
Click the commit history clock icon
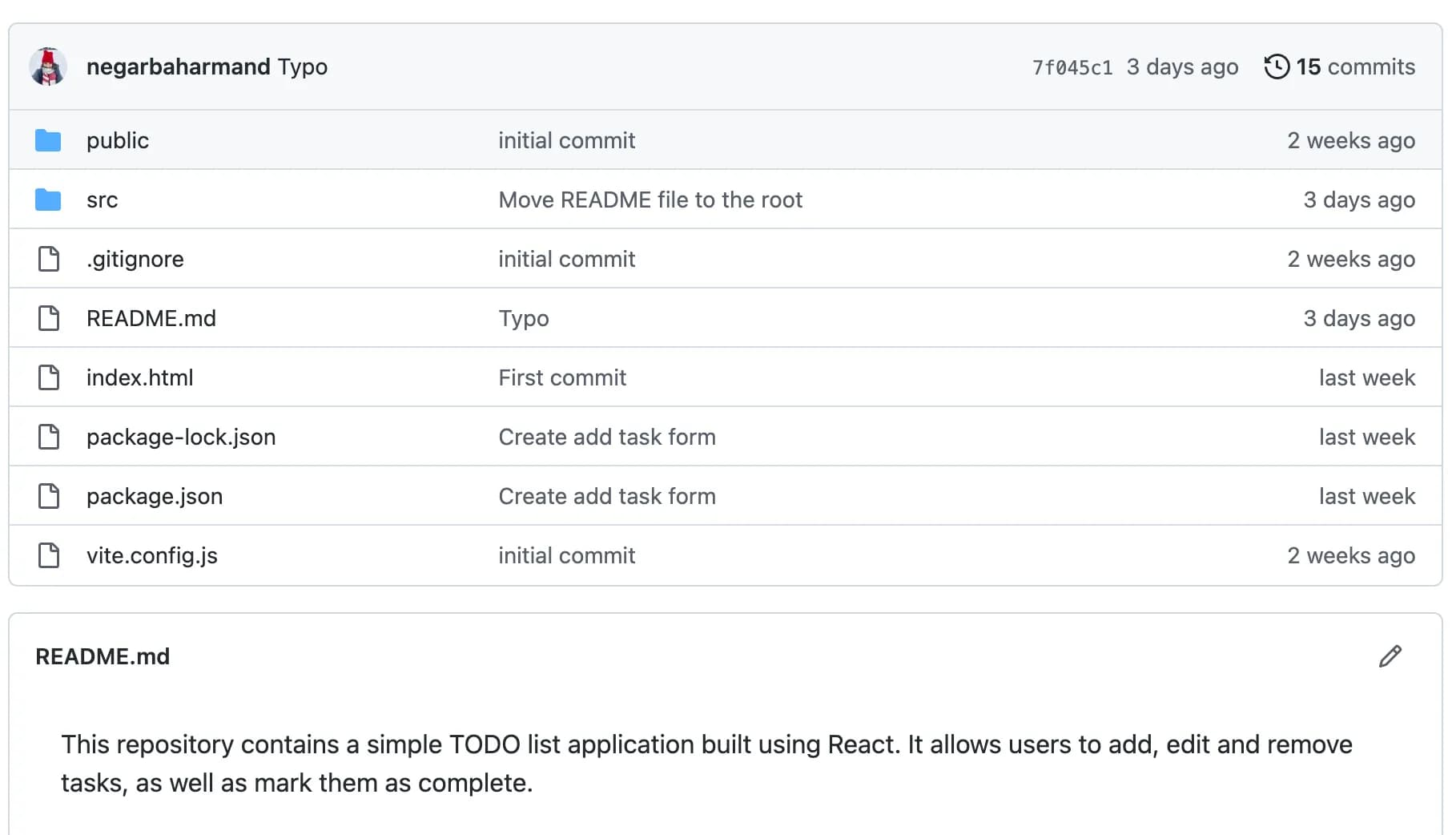coord(1276,67)
